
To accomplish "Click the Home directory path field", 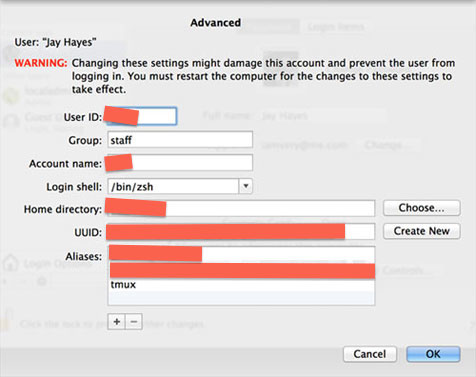I will (x=241, y=208).
